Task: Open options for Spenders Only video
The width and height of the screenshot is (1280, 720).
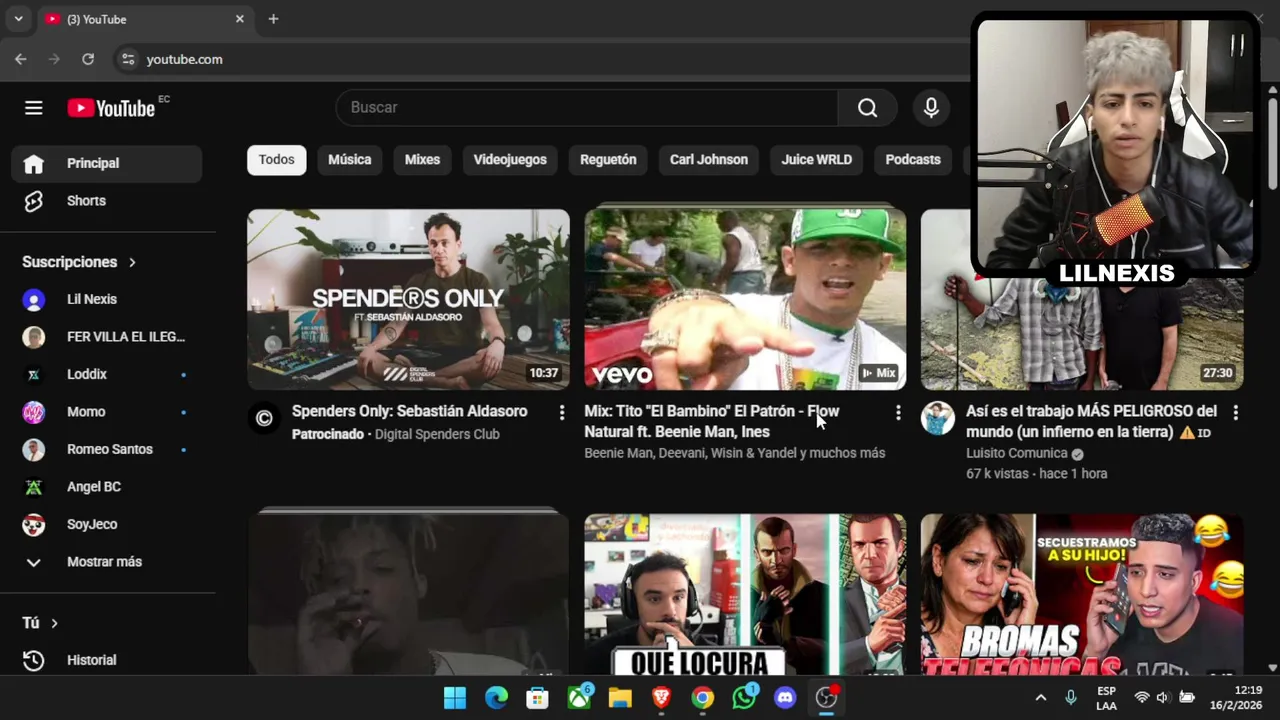Action: 561,412
